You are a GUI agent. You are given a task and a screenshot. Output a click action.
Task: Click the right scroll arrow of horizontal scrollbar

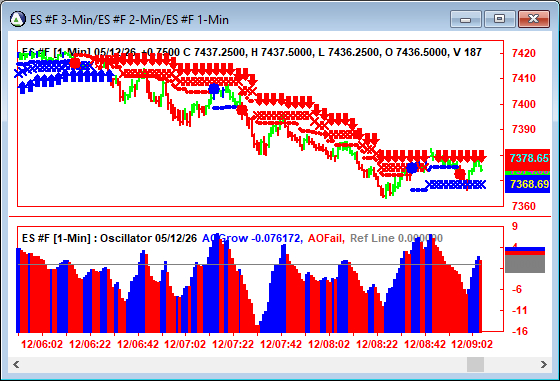(544, 365)
